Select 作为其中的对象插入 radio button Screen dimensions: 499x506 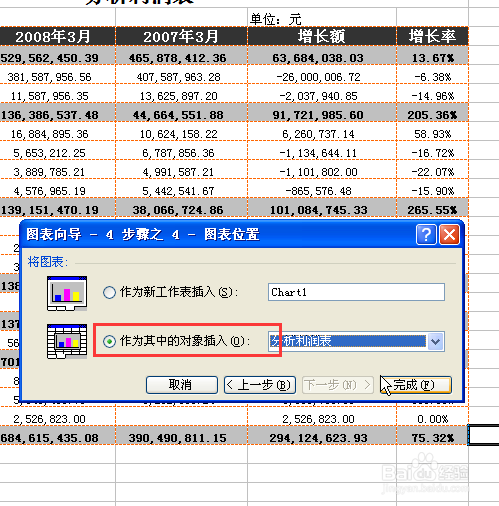tap(109, 341)
